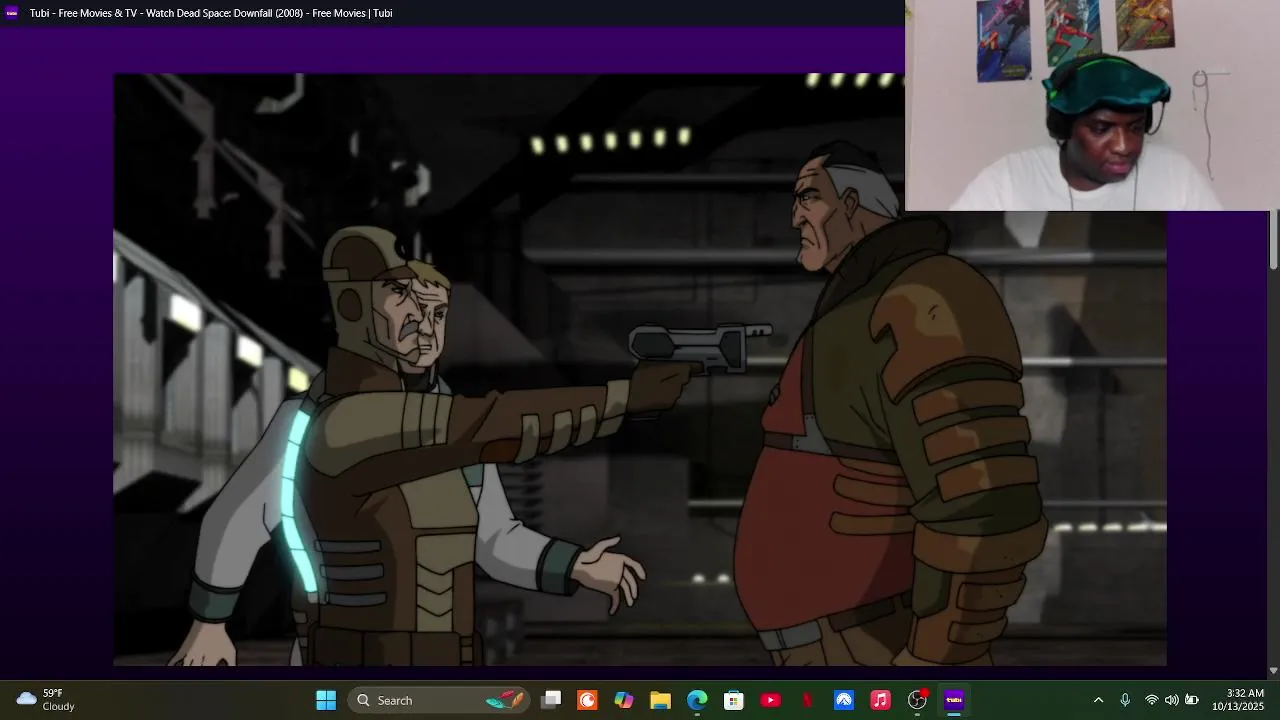Viewport: 1280px width, 720px height.
Task: Open Microsoft Store from taskbar
Action: point(734,700)
